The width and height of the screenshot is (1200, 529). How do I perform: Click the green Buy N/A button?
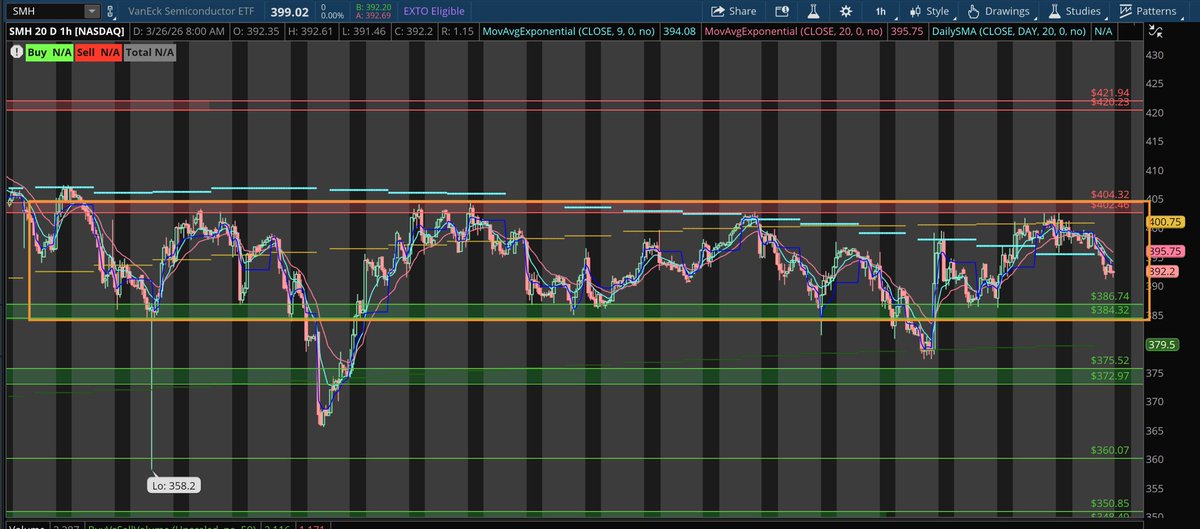[50, 50]
